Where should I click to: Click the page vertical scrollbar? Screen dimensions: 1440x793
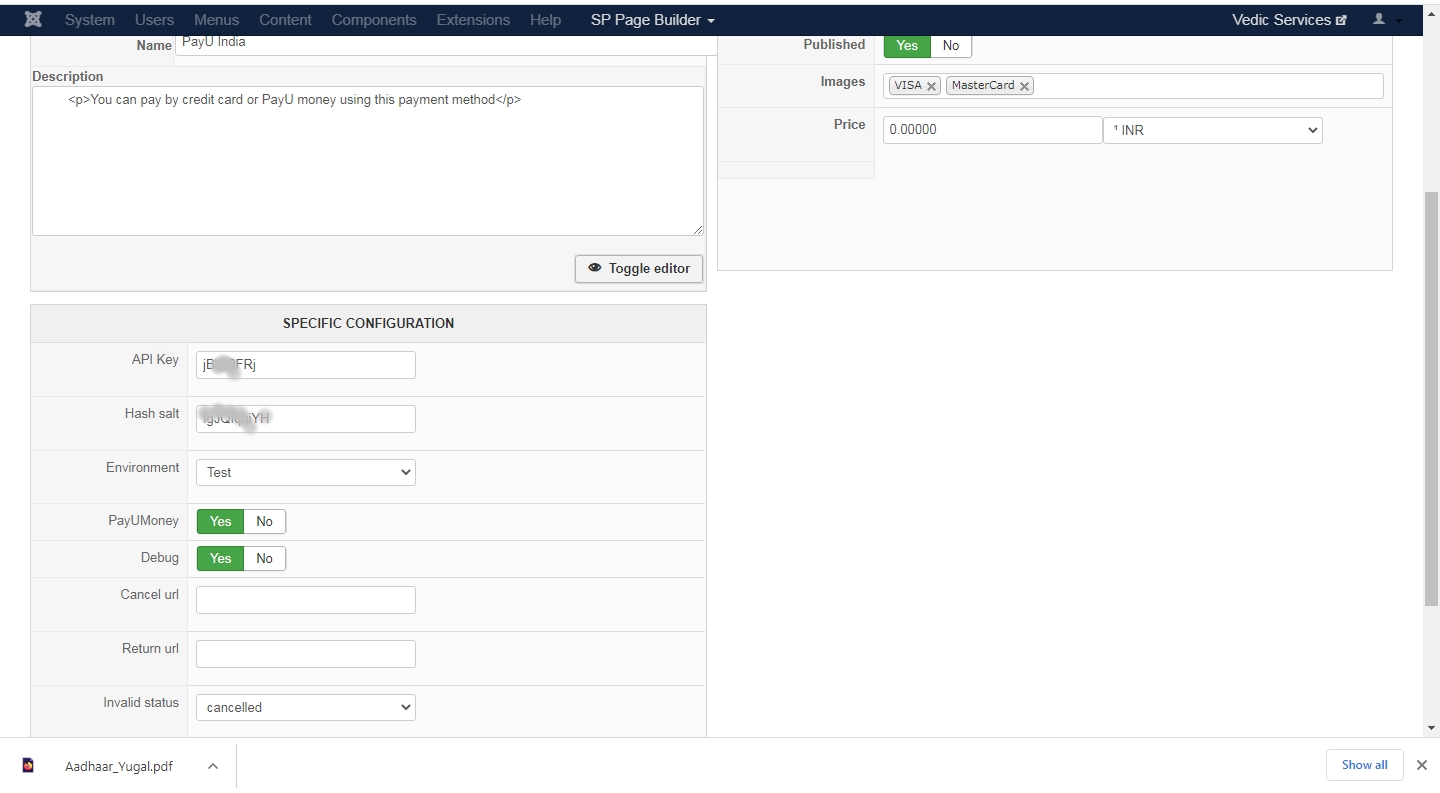(1432, 398)
